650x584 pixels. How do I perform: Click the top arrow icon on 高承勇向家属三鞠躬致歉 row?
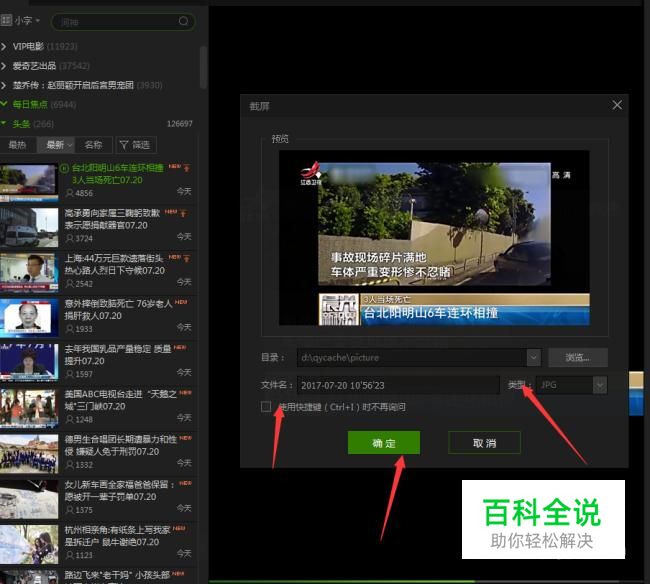pyautogui.click(x=183, y=213)
